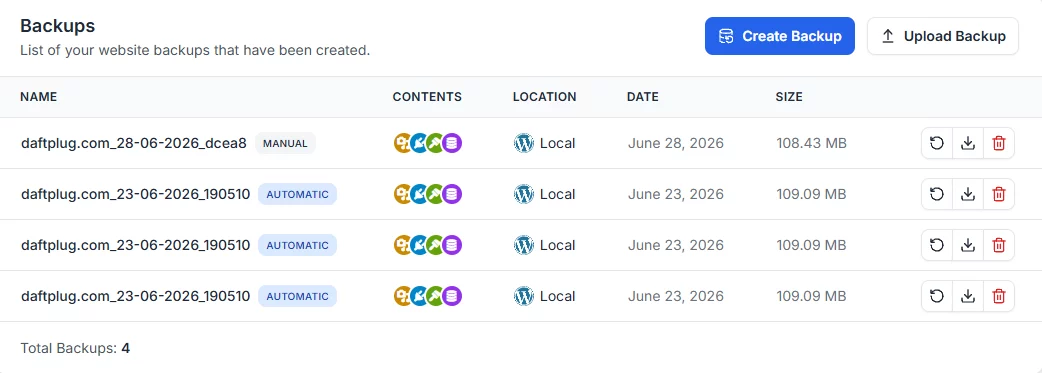Image resolution: width=1042 pixels, height=373 pixels.
Task: Click June 23, 2026 date in last row
Action: pyautogui.click(x=676, y=297)
